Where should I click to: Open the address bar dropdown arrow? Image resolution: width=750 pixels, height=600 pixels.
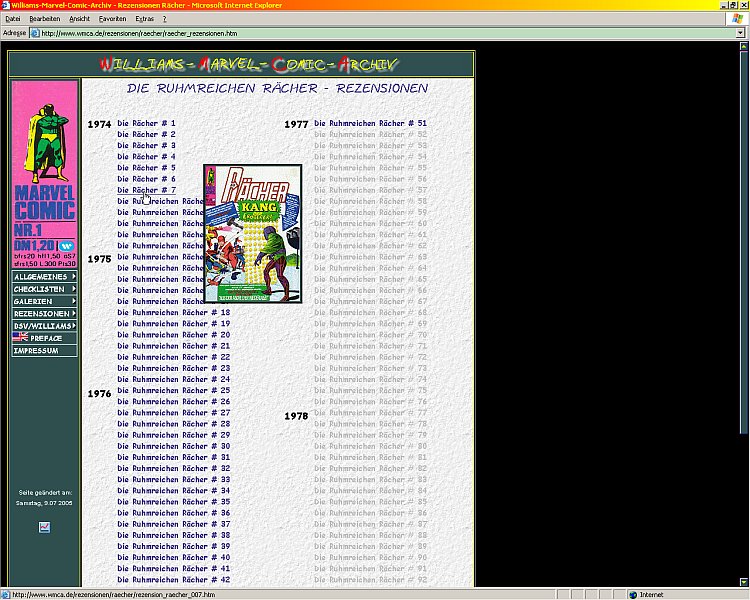[740, 33]
